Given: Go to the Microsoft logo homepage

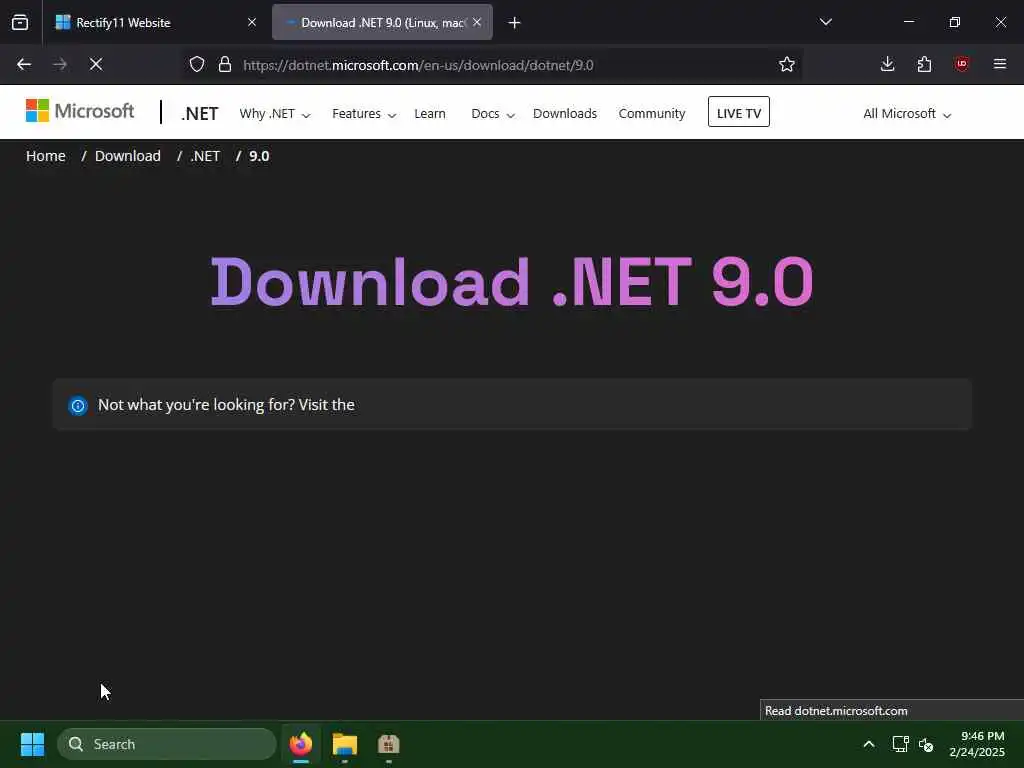Looking at the screenshot, I should pyautogui.click(x=80, y=111).
